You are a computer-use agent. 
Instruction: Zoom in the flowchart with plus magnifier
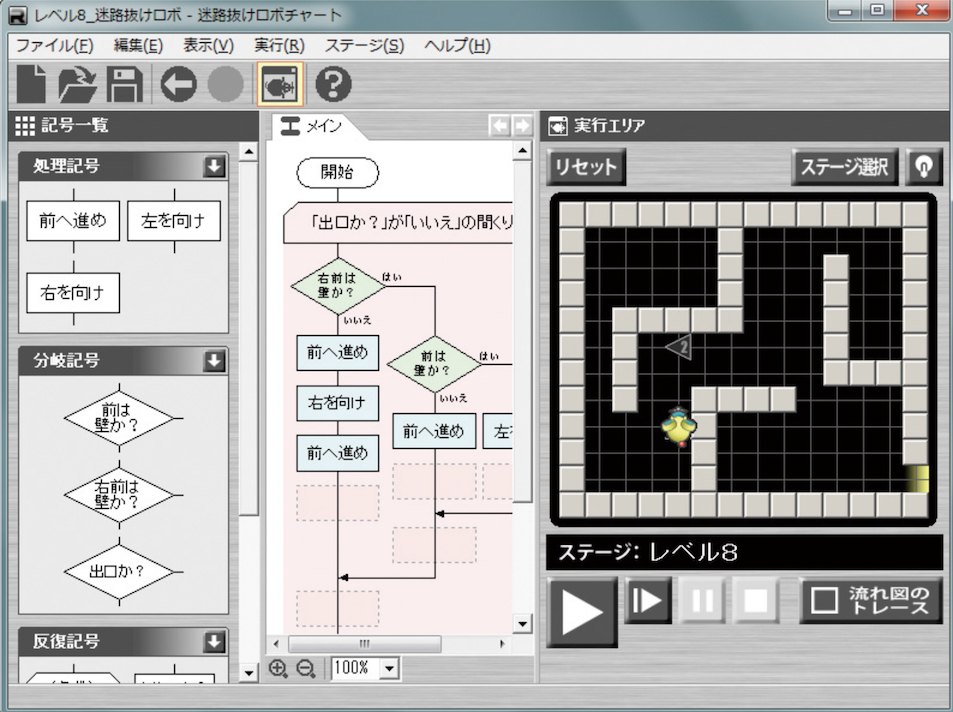278,668
